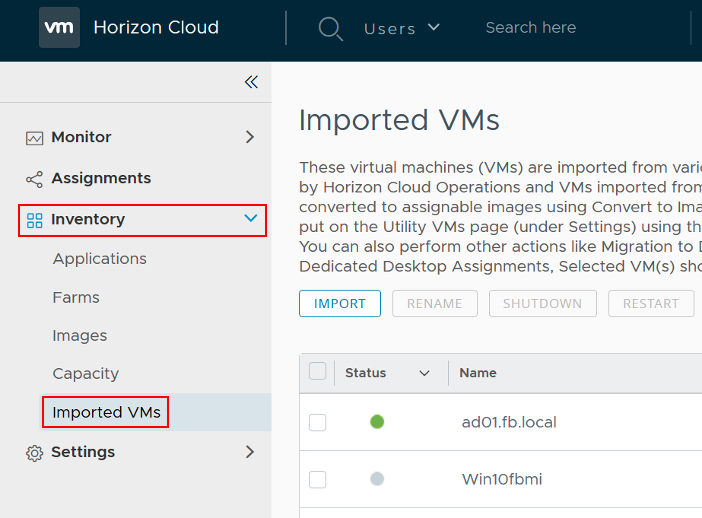This screenshot has width=702, height=518.
Task: Click the Settings gear icon
Action: click(34, 453)
